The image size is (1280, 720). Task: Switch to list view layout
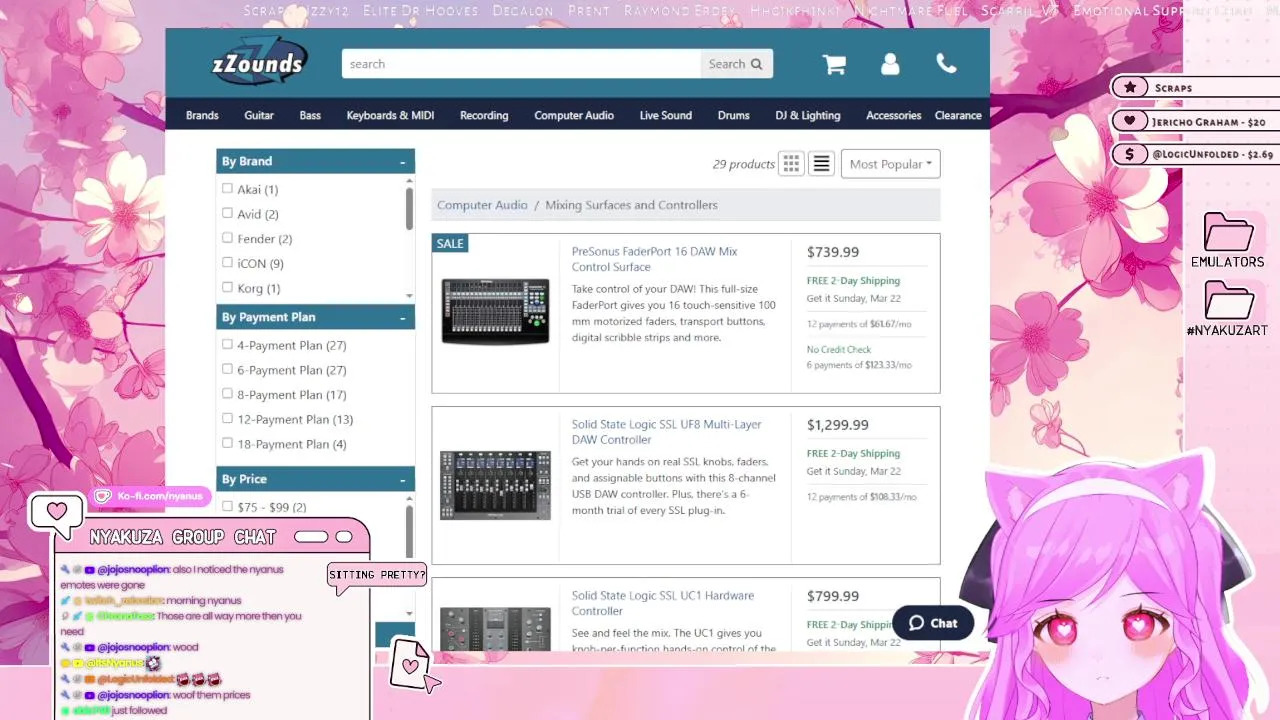point(821,164)
